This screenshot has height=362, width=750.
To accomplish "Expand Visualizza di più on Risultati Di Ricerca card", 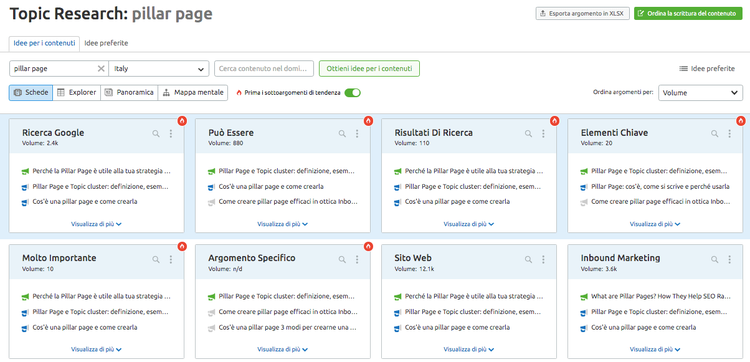I will pos(469,224).
